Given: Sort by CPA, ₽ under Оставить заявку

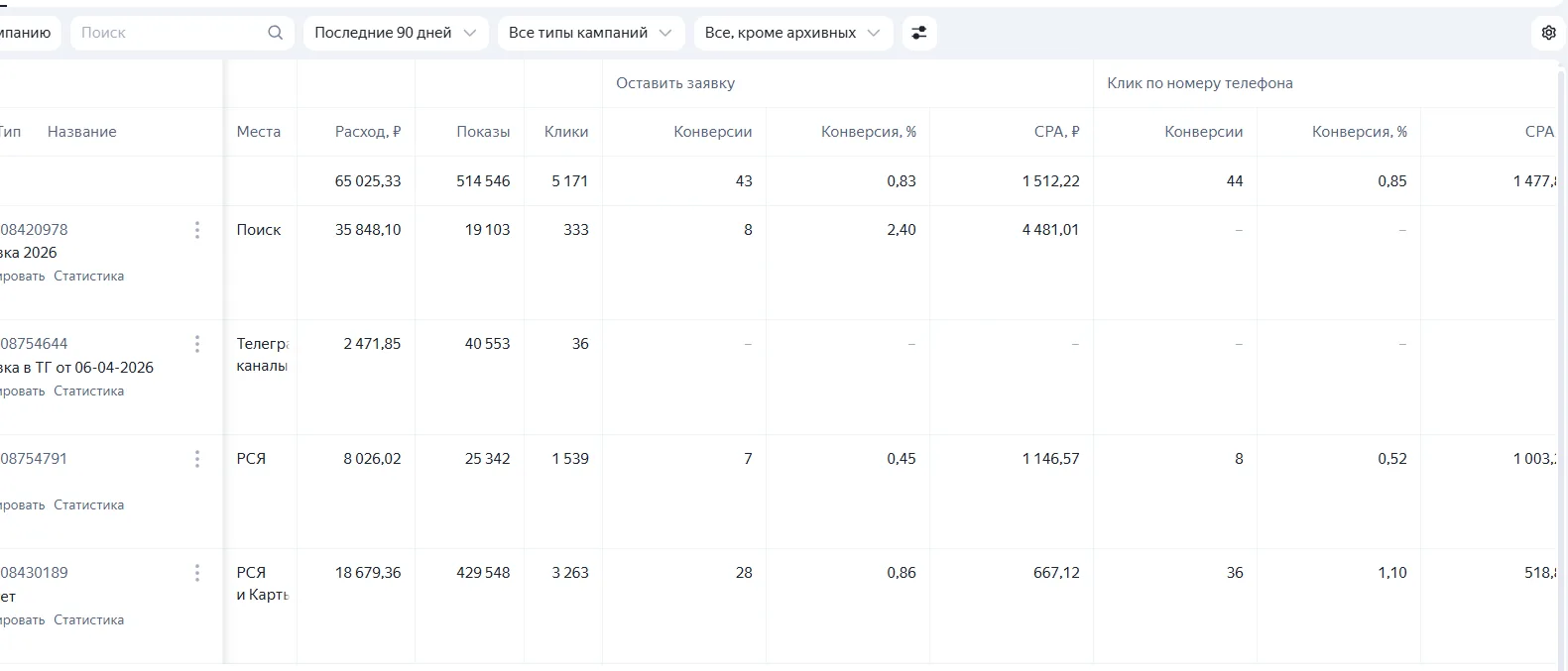Looking at the screenshot, I should [1057, 132].
